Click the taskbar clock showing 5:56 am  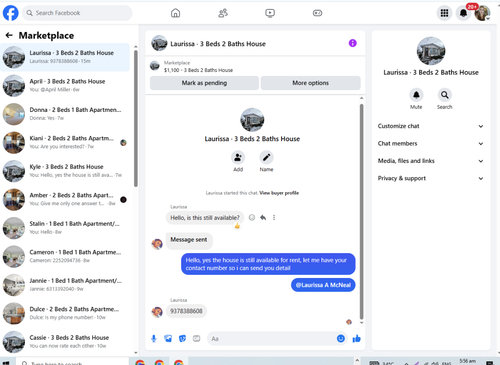[468, 362]
